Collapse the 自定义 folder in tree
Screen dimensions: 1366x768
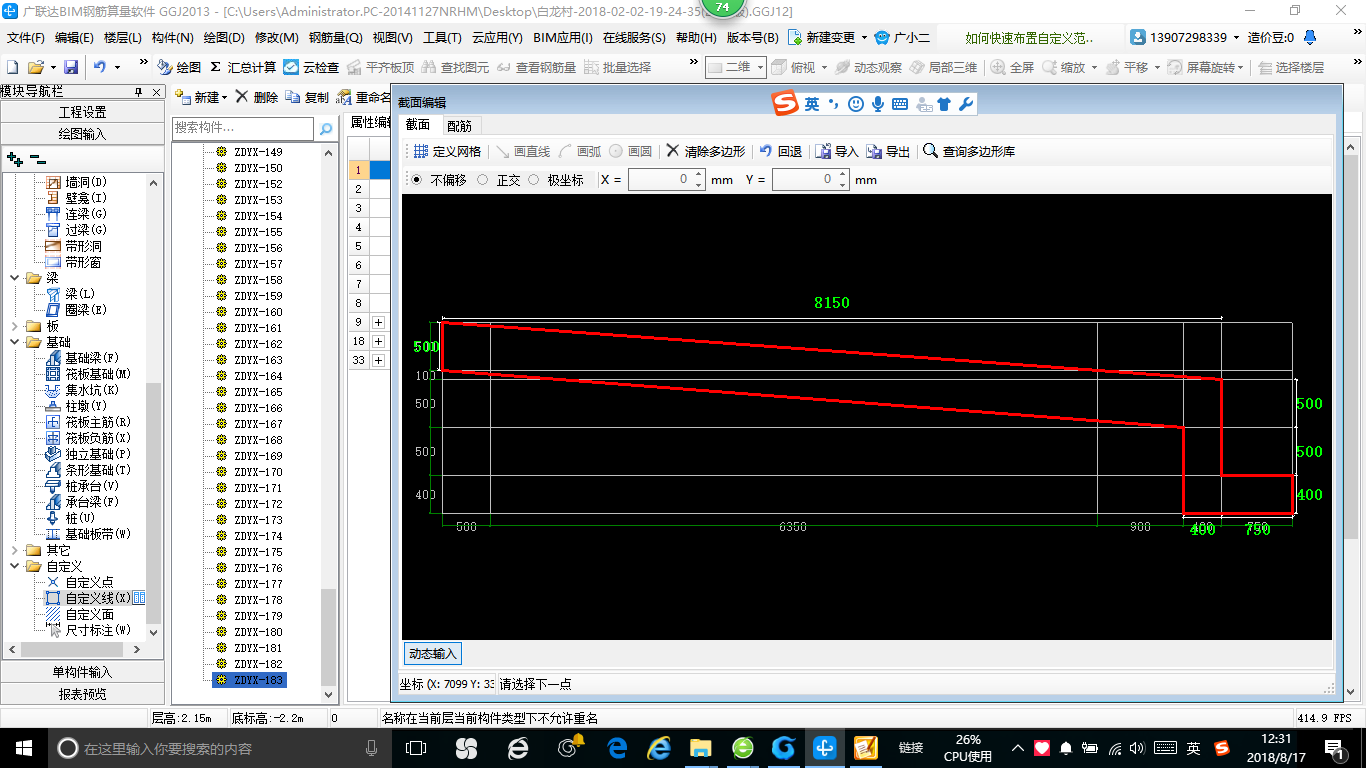point(15,566)
